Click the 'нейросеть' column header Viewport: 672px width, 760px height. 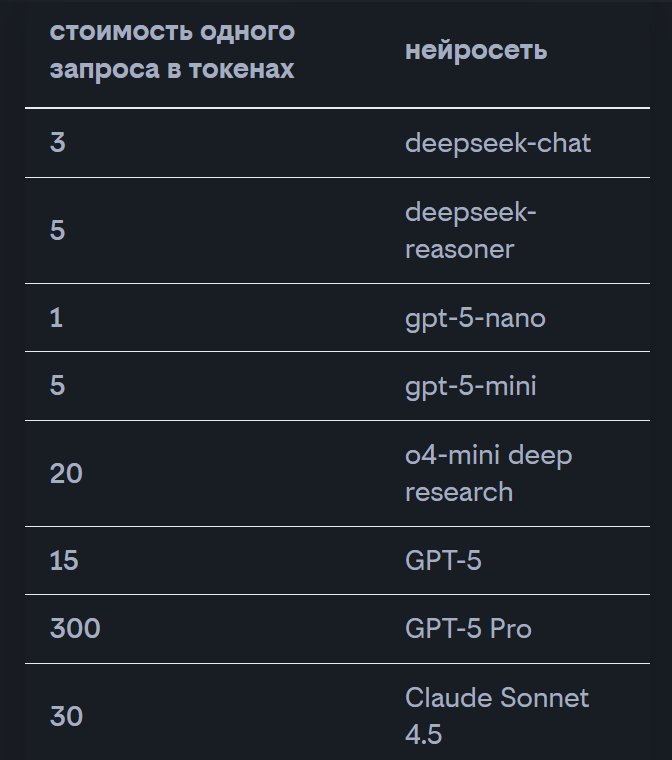point(476,51)
